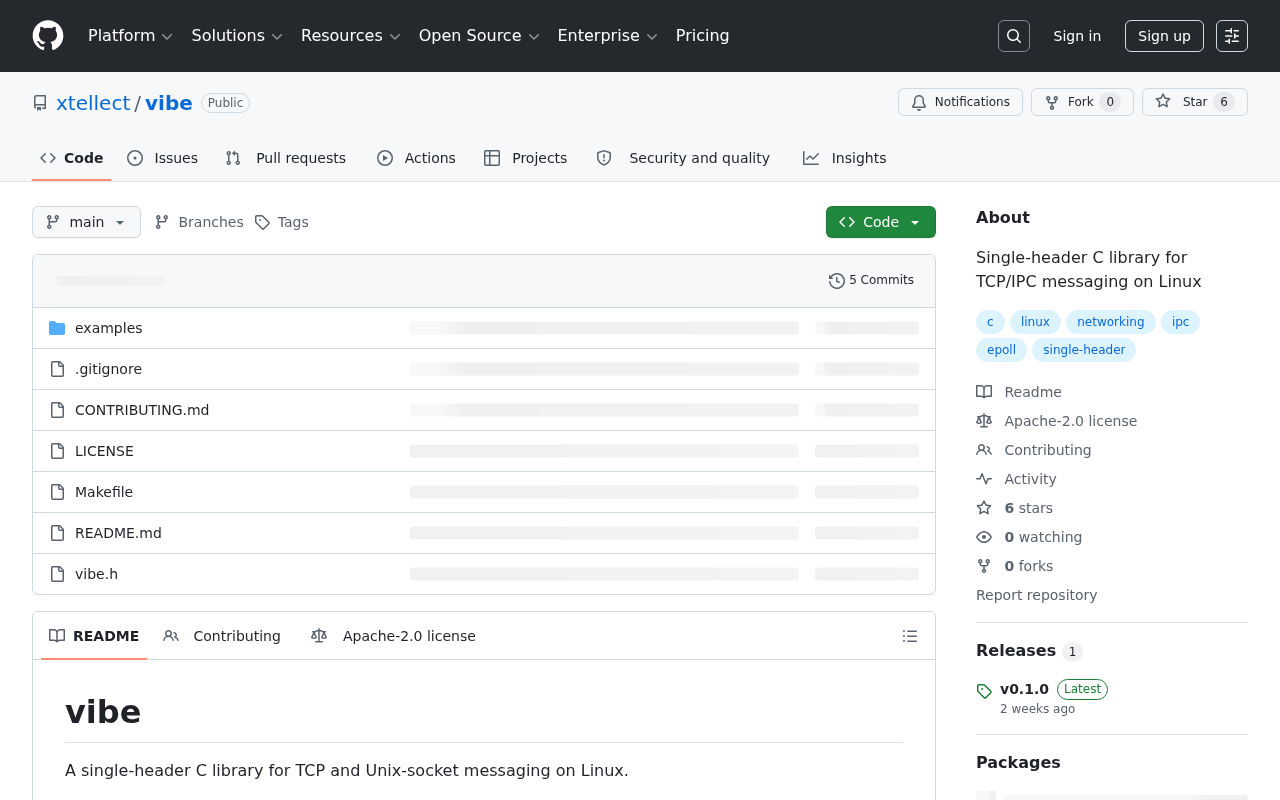Open README outline list icon
This screenshot has height=800, width=1280.
pyautogui.click(x=910, y=636)
